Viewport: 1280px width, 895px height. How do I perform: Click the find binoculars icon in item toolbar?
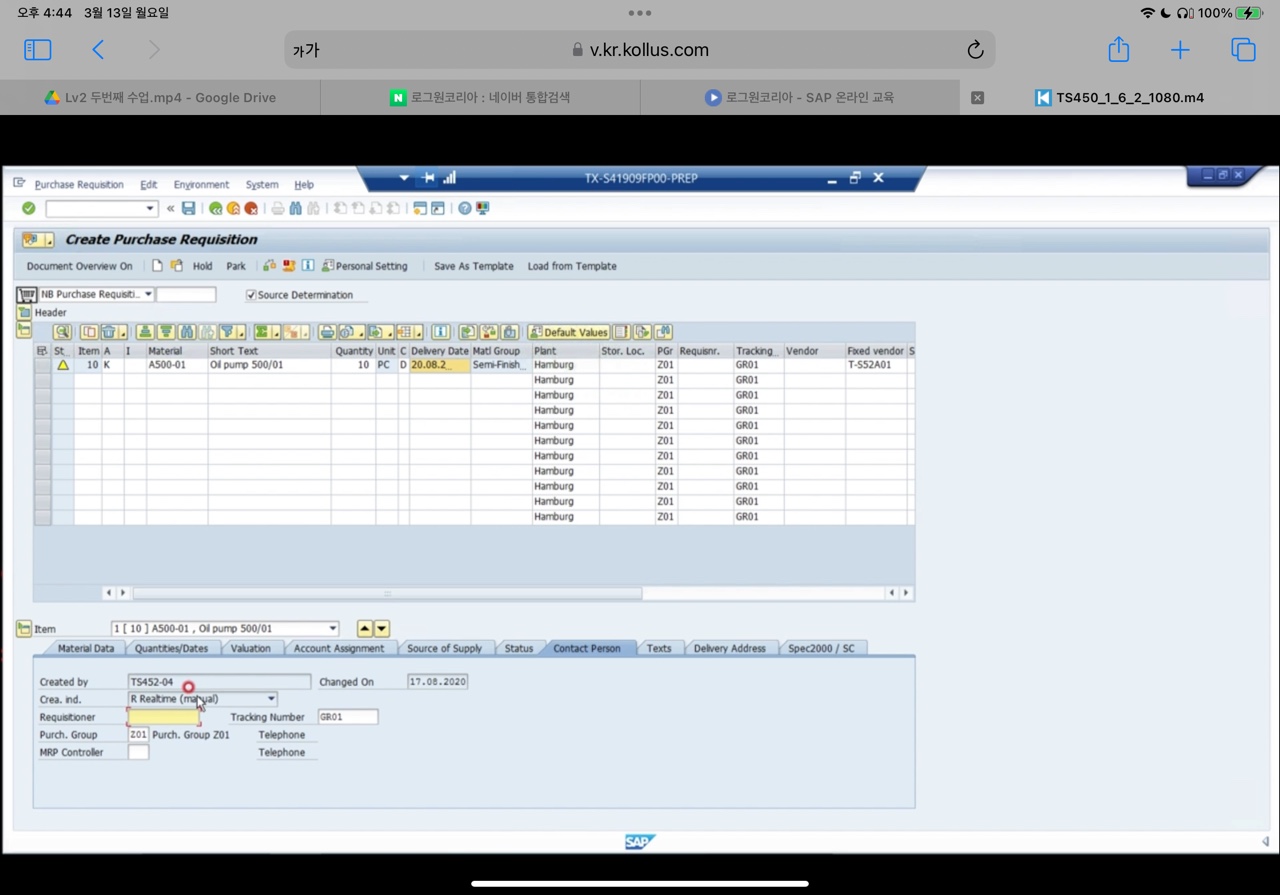[x=187, y=332]
